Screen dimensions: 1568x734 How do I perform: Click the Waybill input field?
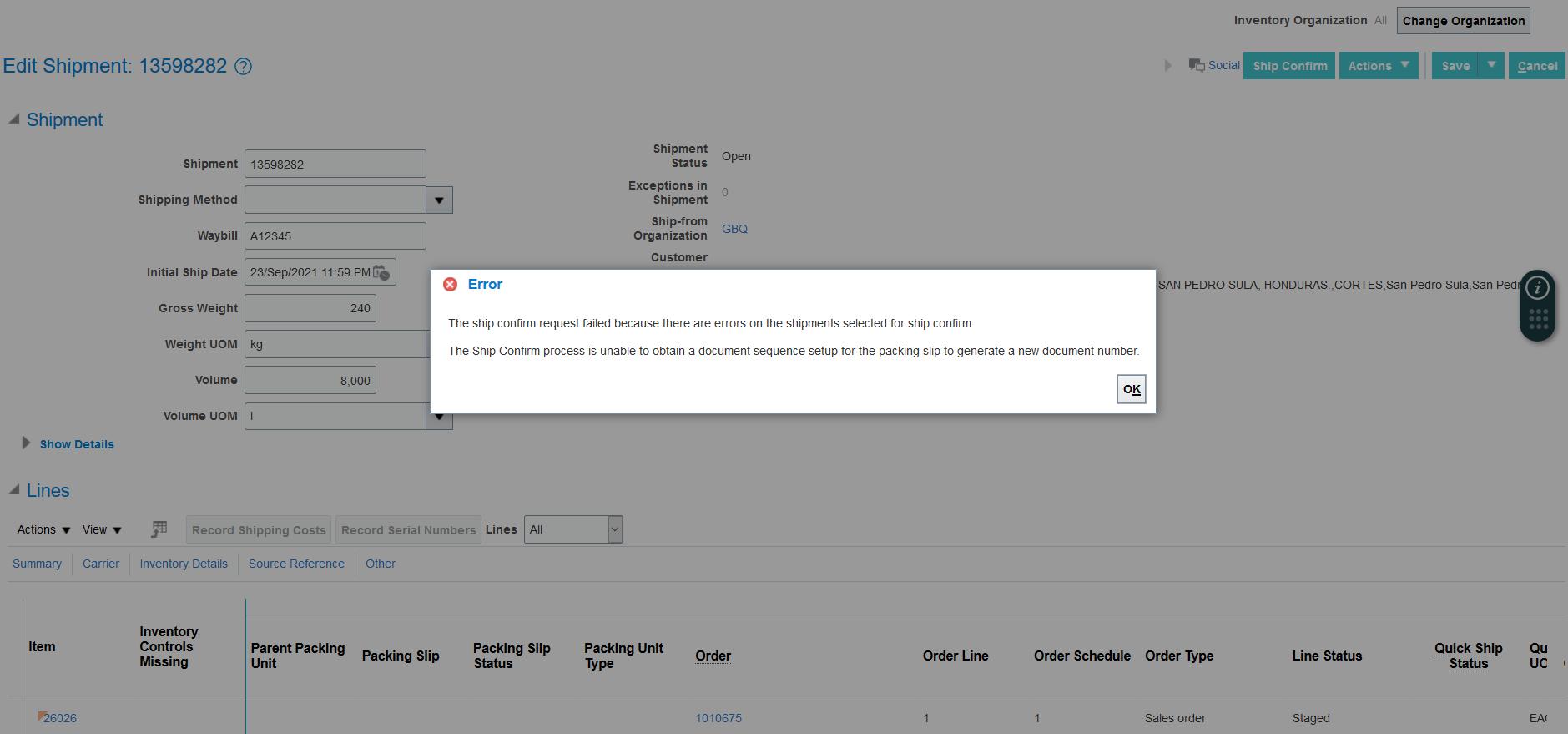(x=335, y=236)
